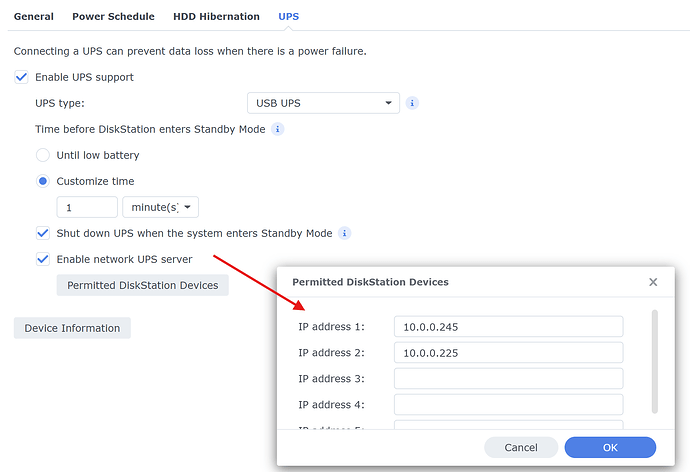Click IP address 2 field

(508, 353)
